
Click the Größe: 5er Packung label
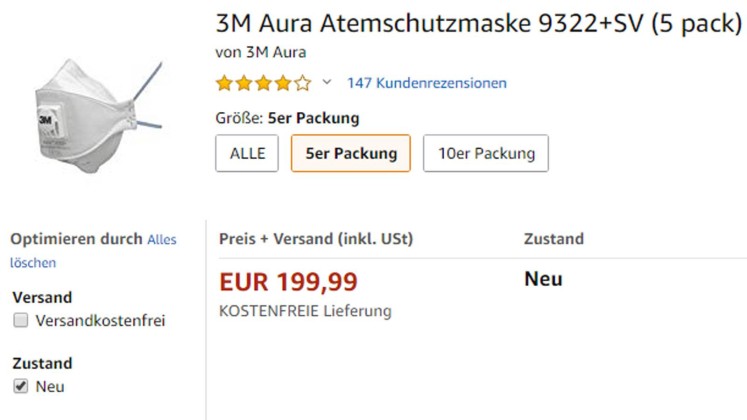287,118
